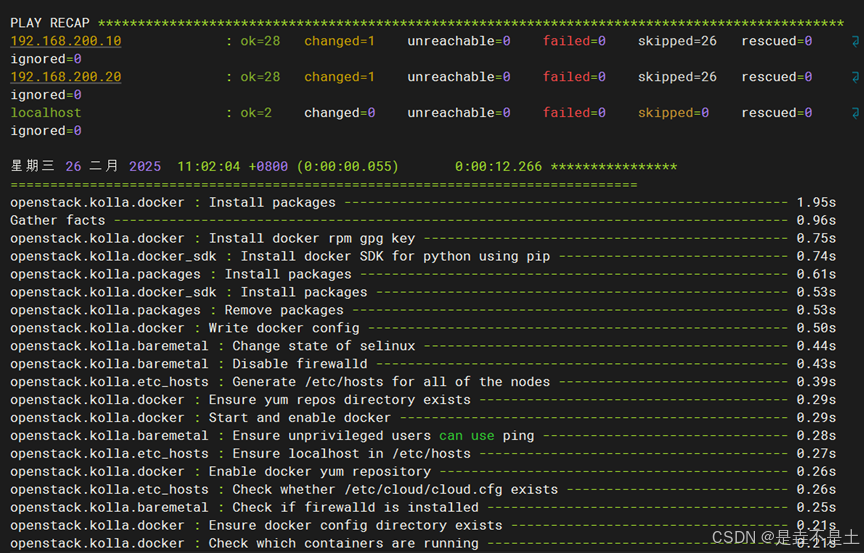Click the 0.28s timing value

(816, 436)
